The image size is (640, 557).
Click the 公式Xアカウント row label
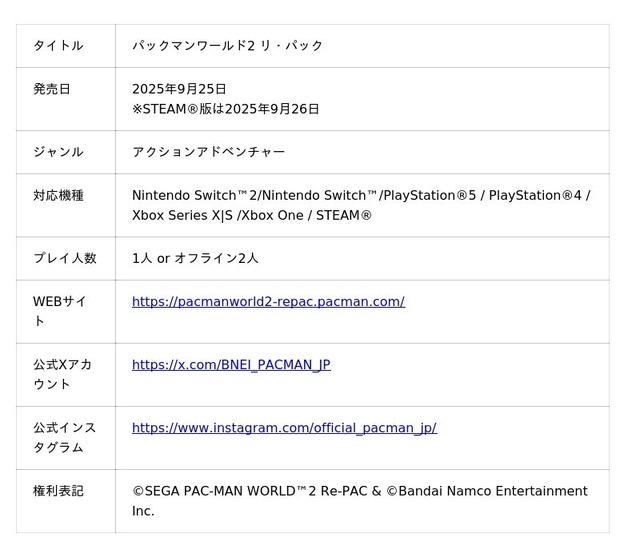click(x=62, y=374)
